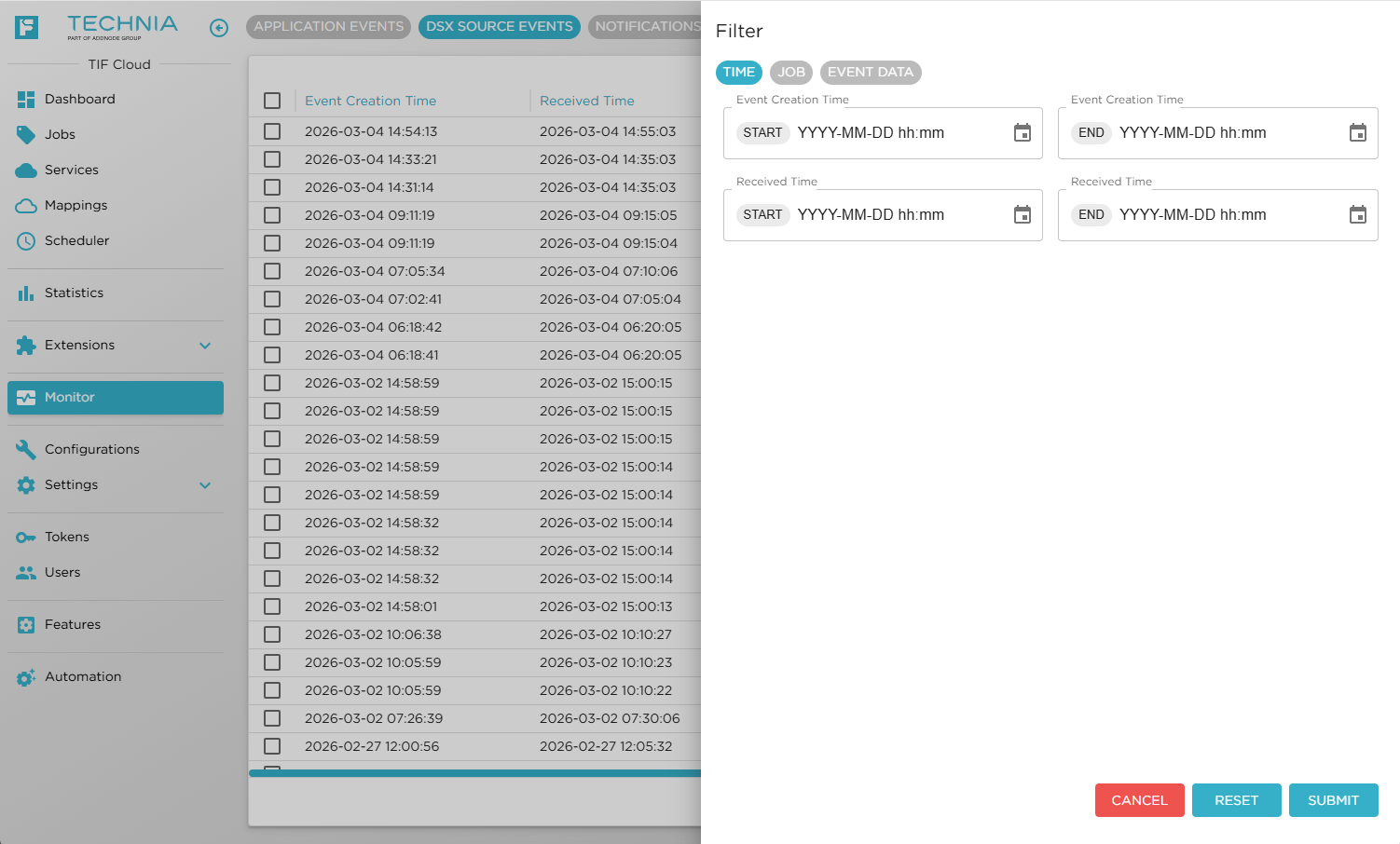Open calendar picker for Received Time end
Screen dimensions: 1400x844
pyautogui.click(x=1357, y=215)
